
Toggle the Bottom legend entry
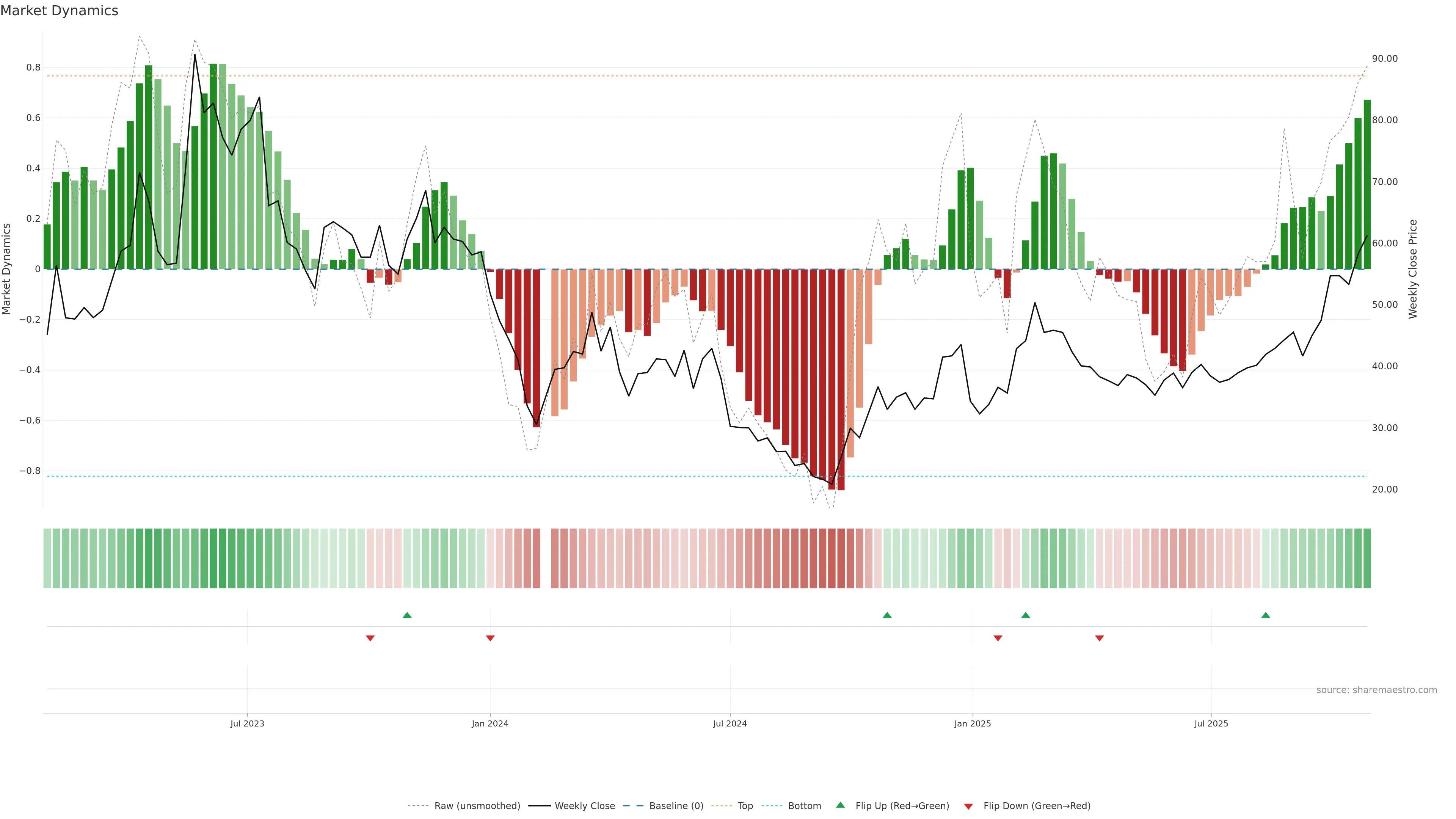point(804,806)
